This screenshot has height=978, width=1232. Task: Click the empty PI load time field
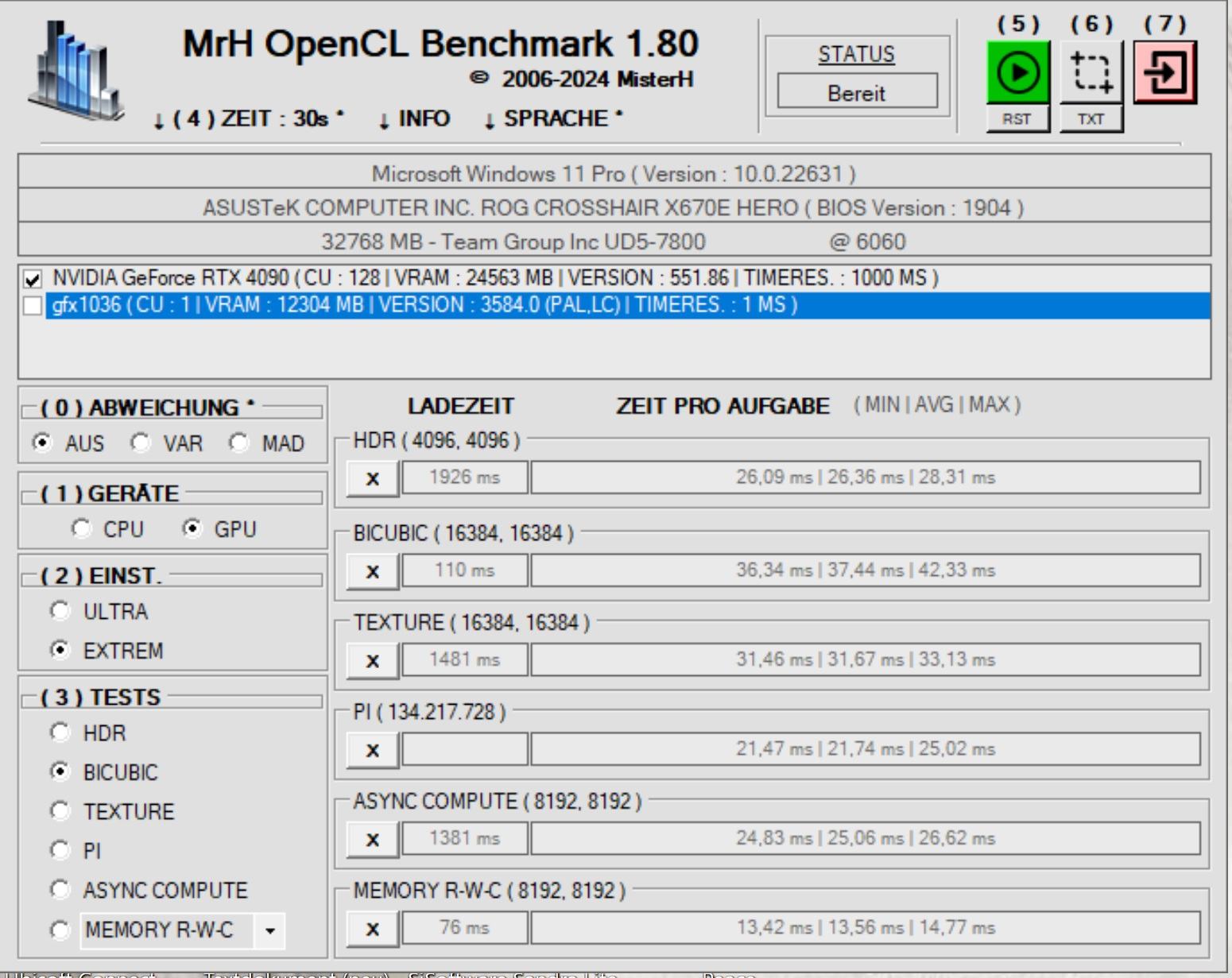[x=465, y=749]
